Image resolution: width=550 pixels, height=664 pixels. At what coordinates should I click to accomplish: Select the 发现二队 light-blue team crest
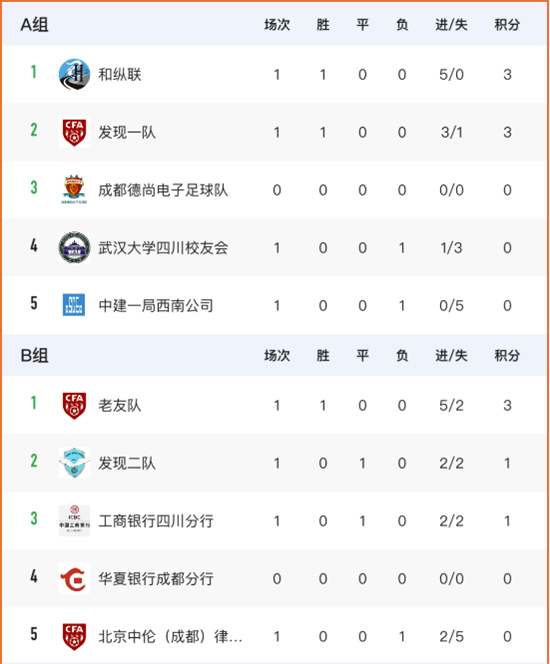click(x=74, y=463)
